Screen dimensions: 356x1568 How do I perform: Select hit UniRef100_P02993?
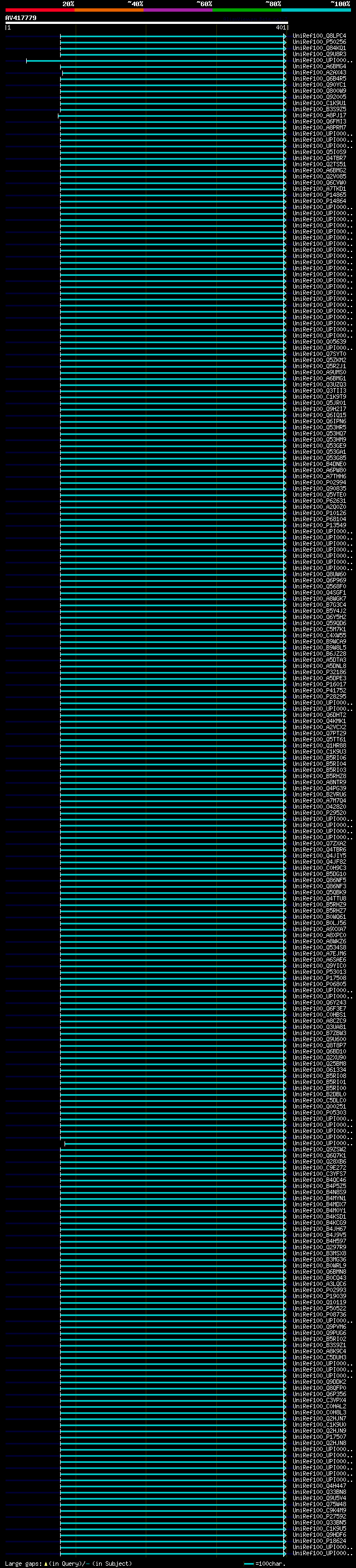pyautogui.click(x=319, y=1290)
